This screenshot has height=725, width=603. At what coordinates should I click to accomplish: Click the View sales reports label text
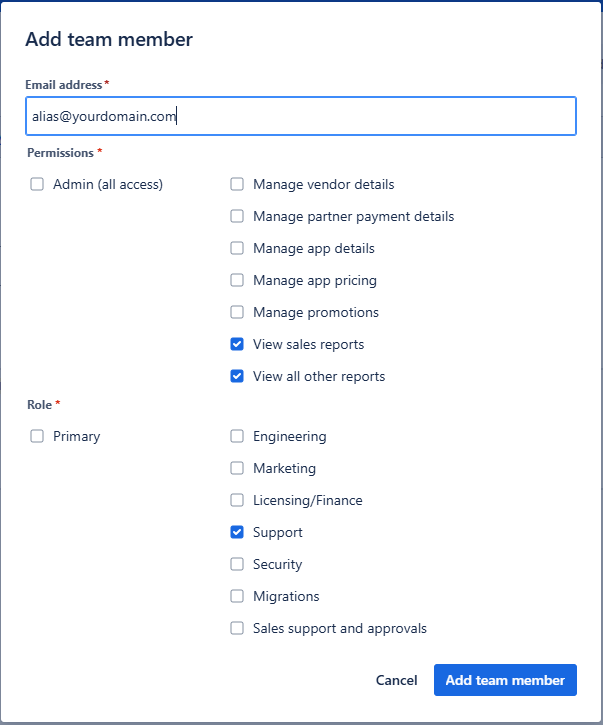point(308,344)
